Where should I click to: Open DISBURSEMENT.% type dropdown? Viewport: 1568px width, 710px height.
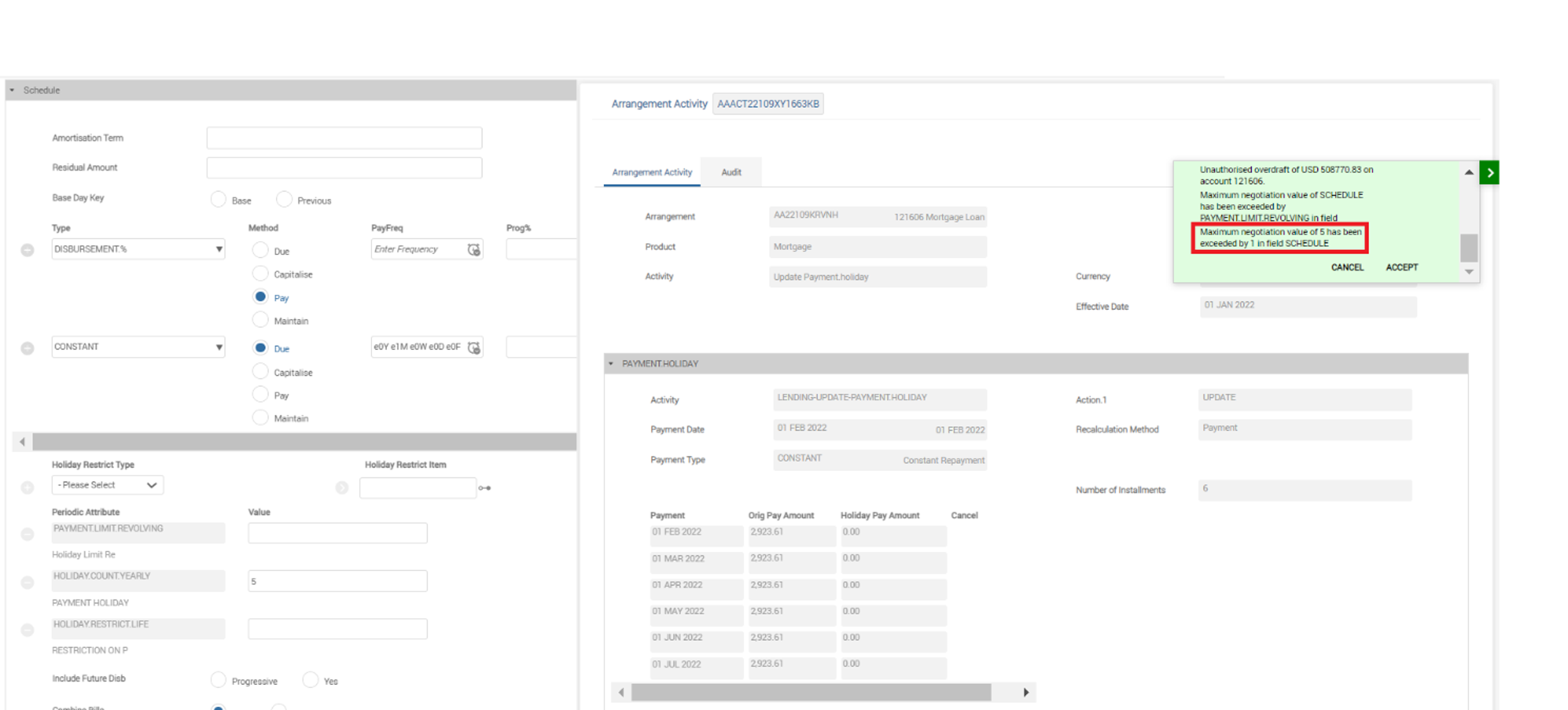pos(138,249)
